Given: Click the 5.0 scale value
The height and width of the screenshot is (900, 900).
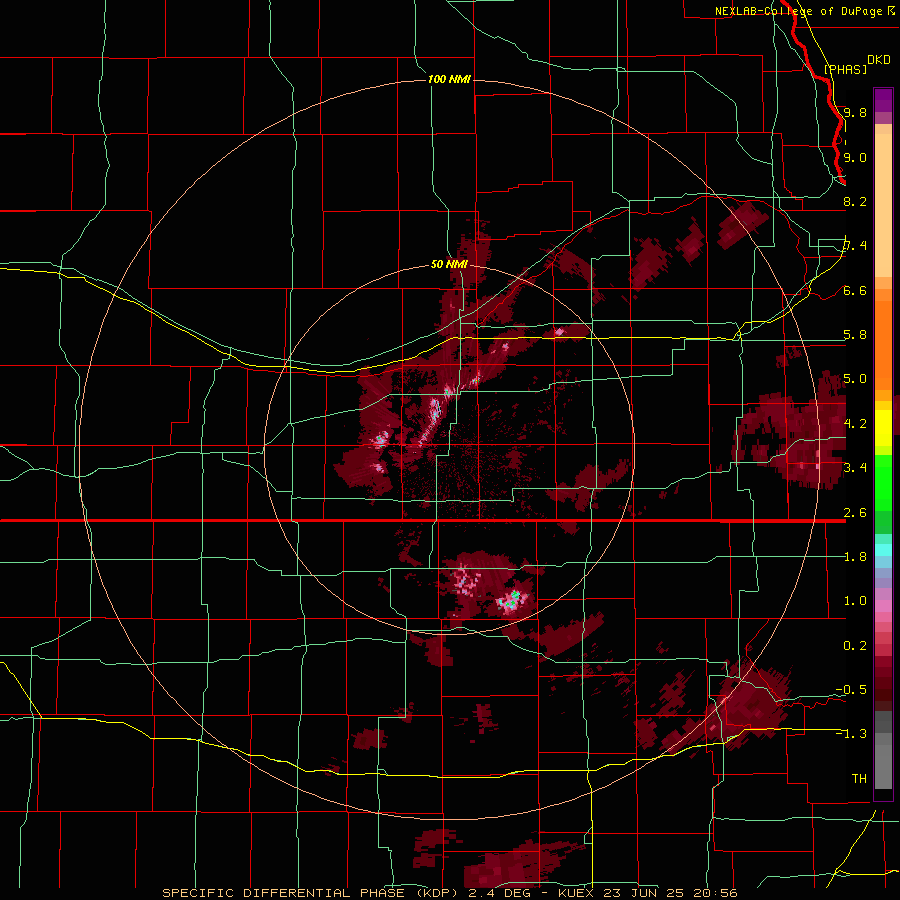Looking at the screenshot, I should pos(855,379).
